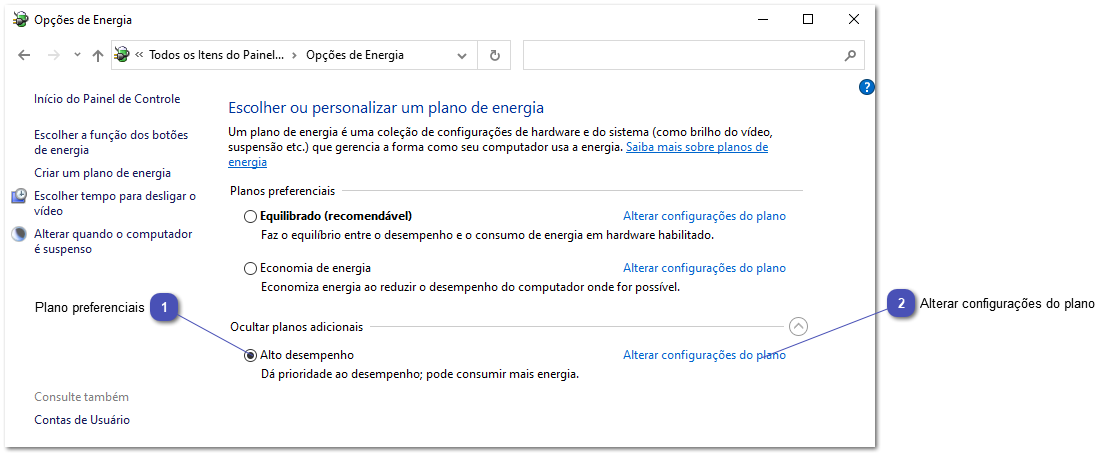Open Escolher a função dos botões de energia
Viewport: 1111px width, 456px height.
[x=111, y=142]
